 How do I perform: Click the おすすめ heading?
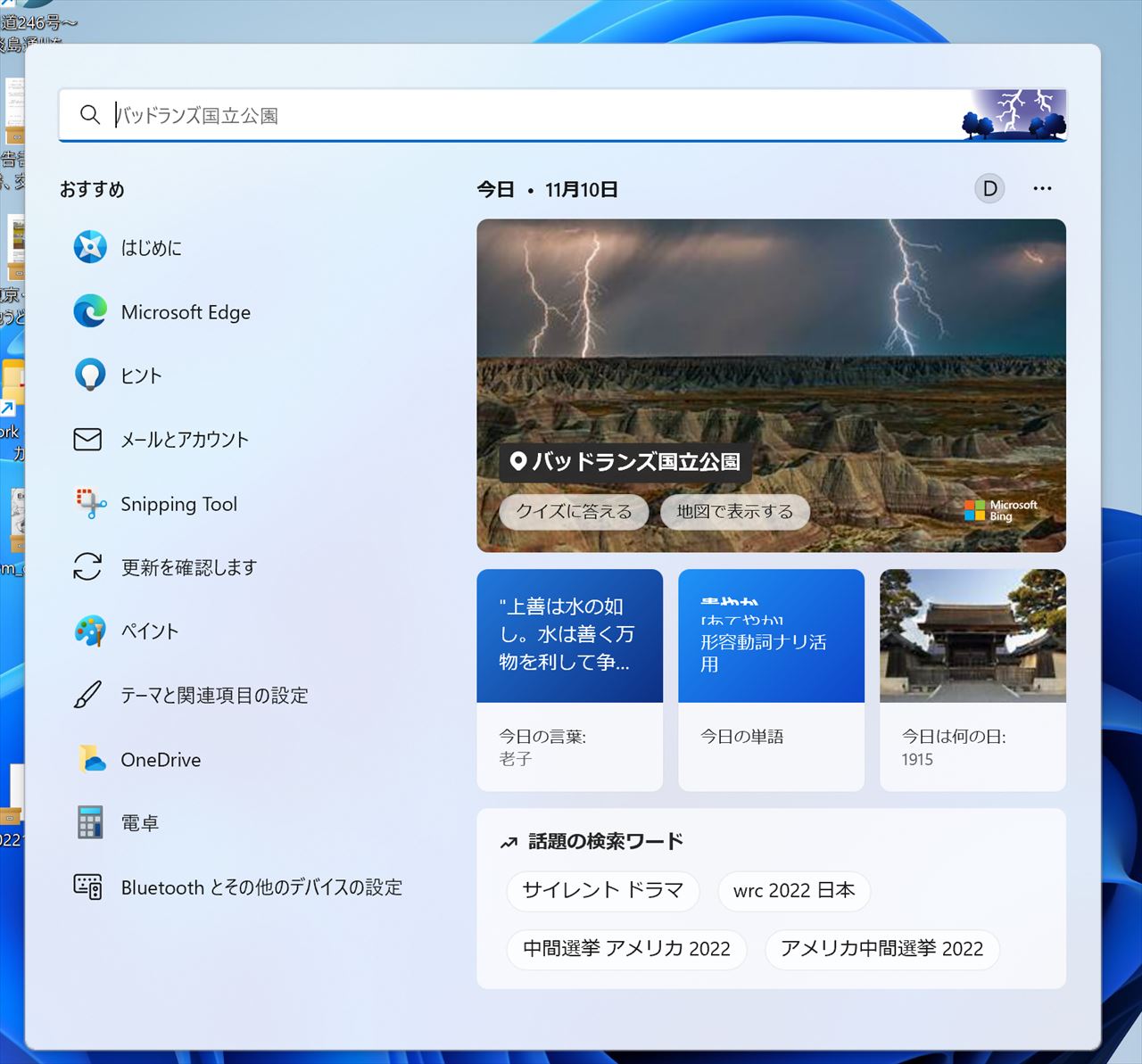pos(92,189)
